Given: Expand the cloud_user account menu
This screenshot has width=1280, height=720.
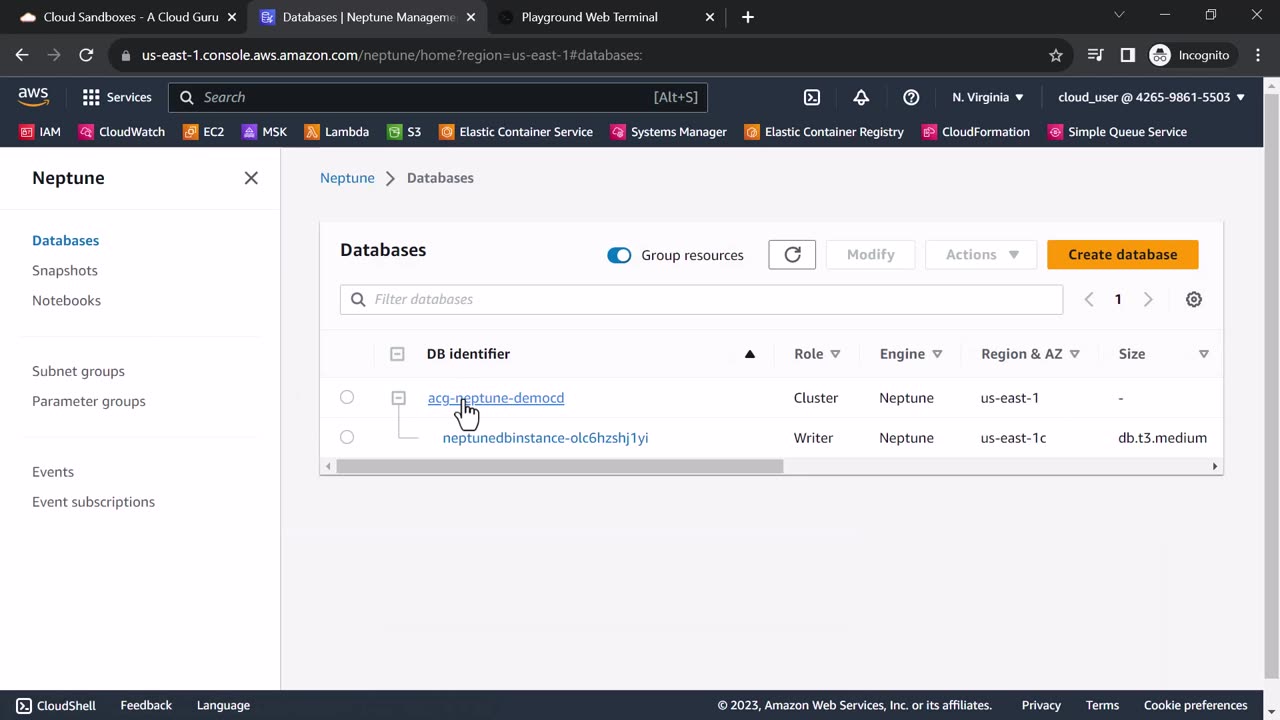Looking at the screenshot, I should (1151, 97).
